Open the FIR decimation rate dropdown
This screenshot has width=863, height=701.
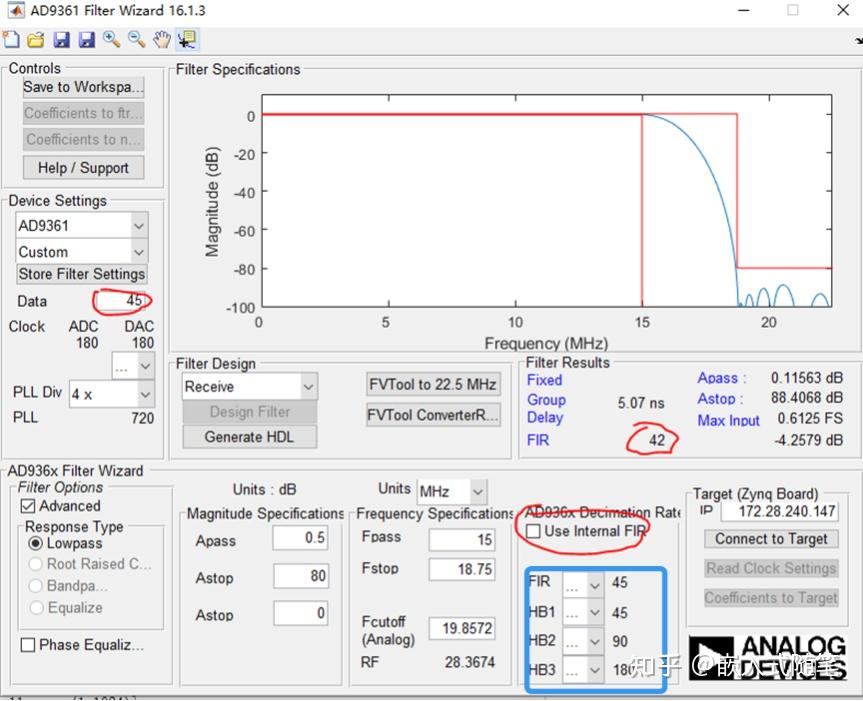583,584
